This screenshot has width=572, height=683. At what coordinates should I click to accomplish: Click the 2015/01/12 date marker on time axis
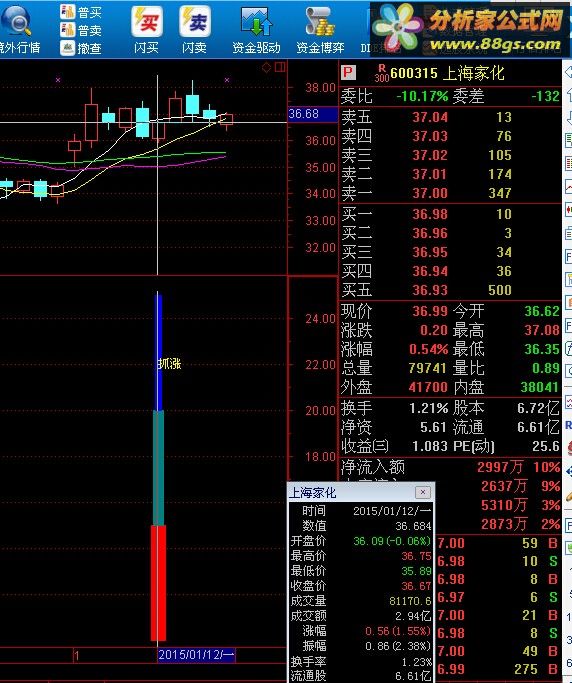point(196,655)
